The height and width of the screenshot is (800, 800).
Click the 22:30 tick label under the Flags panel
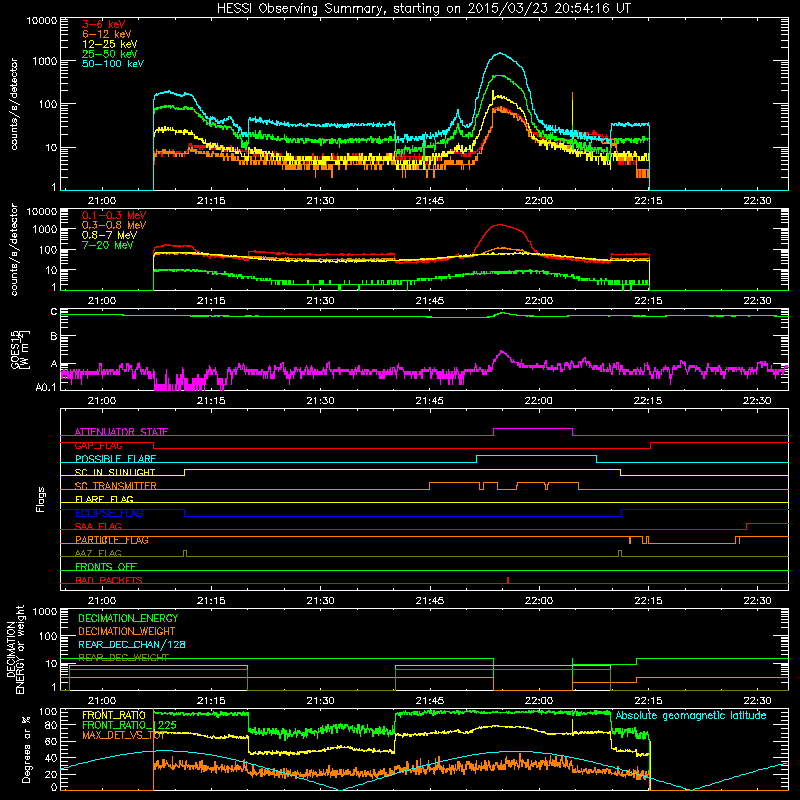coord(757,601)
